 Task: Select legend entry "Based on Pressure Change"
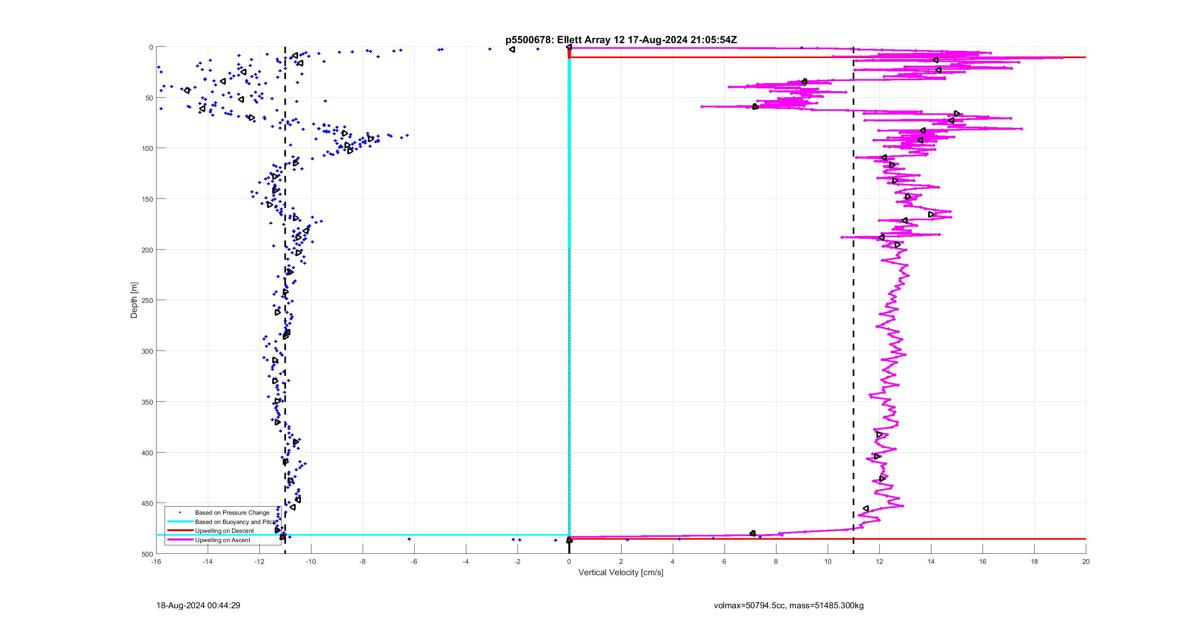[x=232, y=512]
